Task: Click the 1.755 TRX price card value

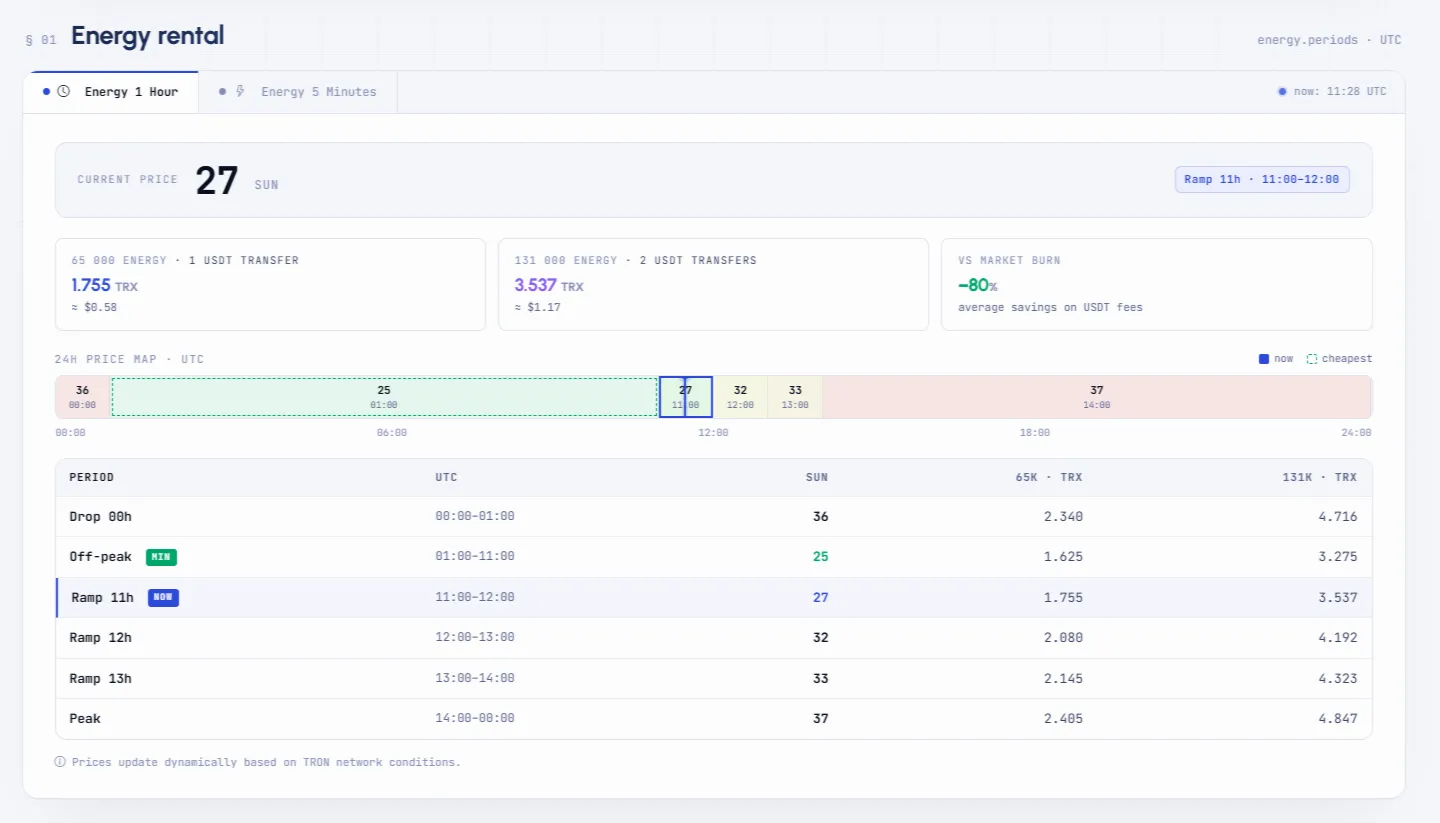Action: point(104,286)
